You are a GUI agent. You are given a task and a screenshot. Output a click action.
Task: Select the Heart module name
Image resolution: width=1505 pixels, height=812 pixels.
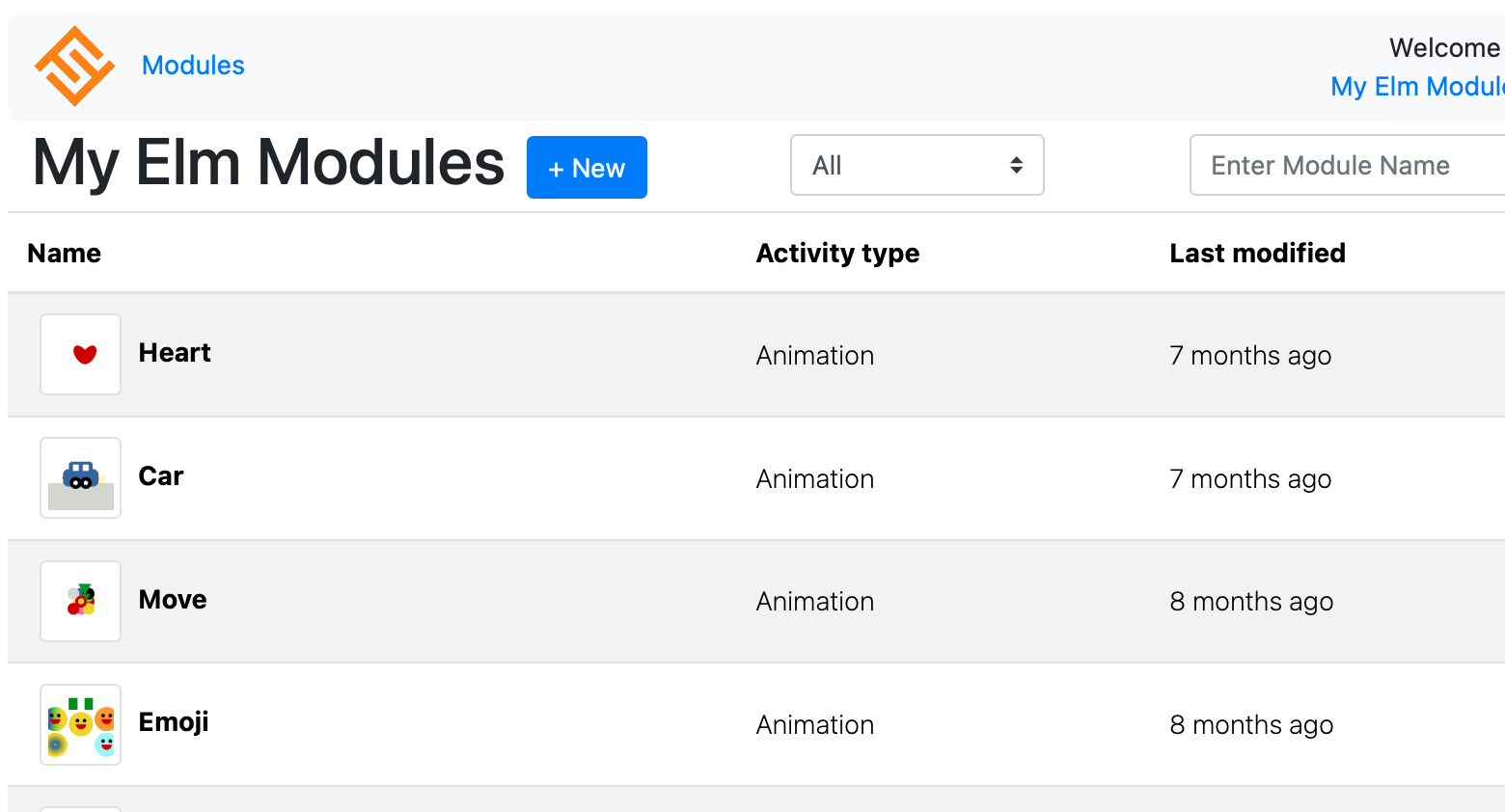[x=175, y=353]
